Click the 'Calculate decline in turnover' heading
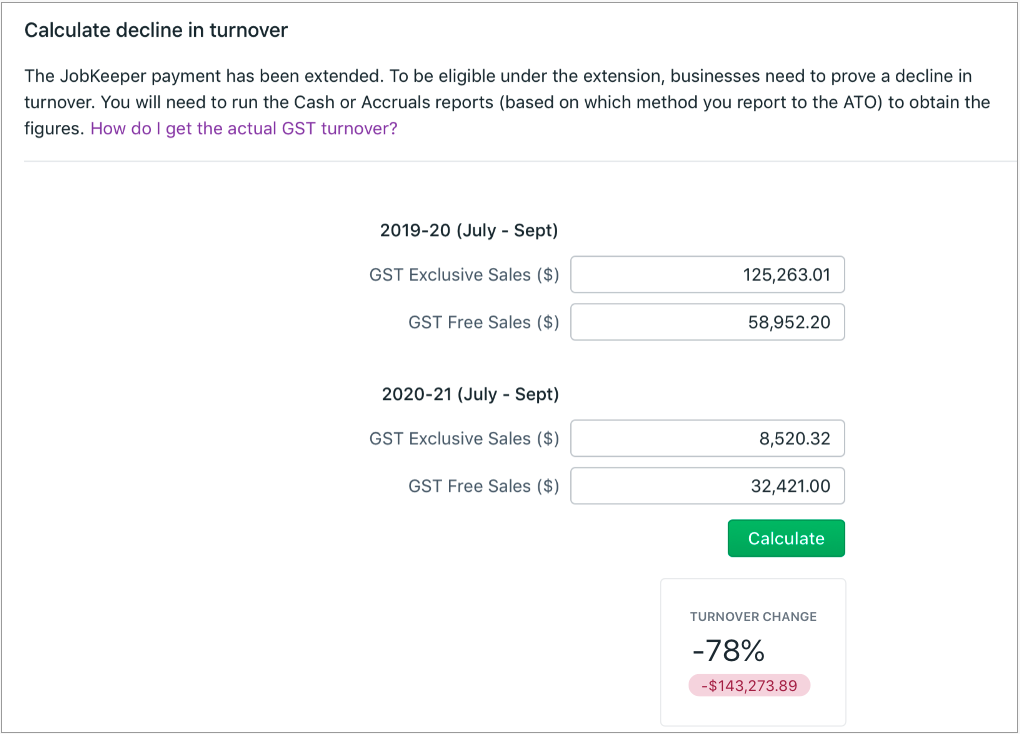Image resolution: width=1020 pixels, height=734 pixels. [x=156, y=30]
